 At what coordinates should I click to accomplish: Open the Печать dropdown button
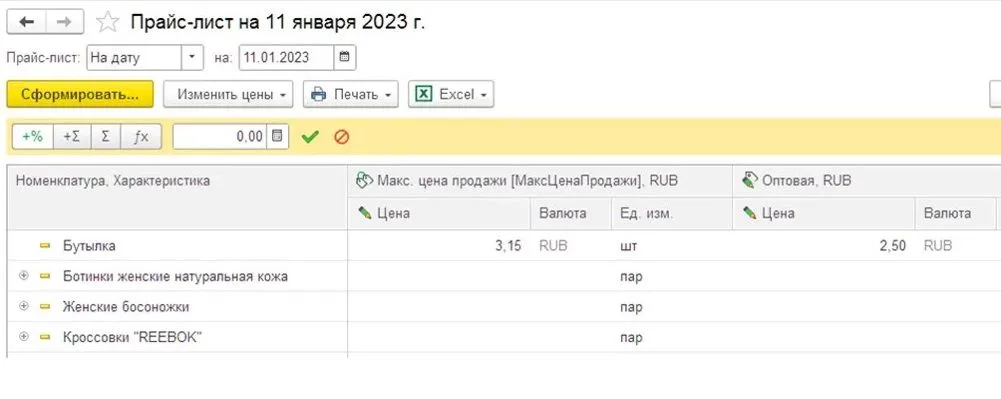click(x=350, y=94)
